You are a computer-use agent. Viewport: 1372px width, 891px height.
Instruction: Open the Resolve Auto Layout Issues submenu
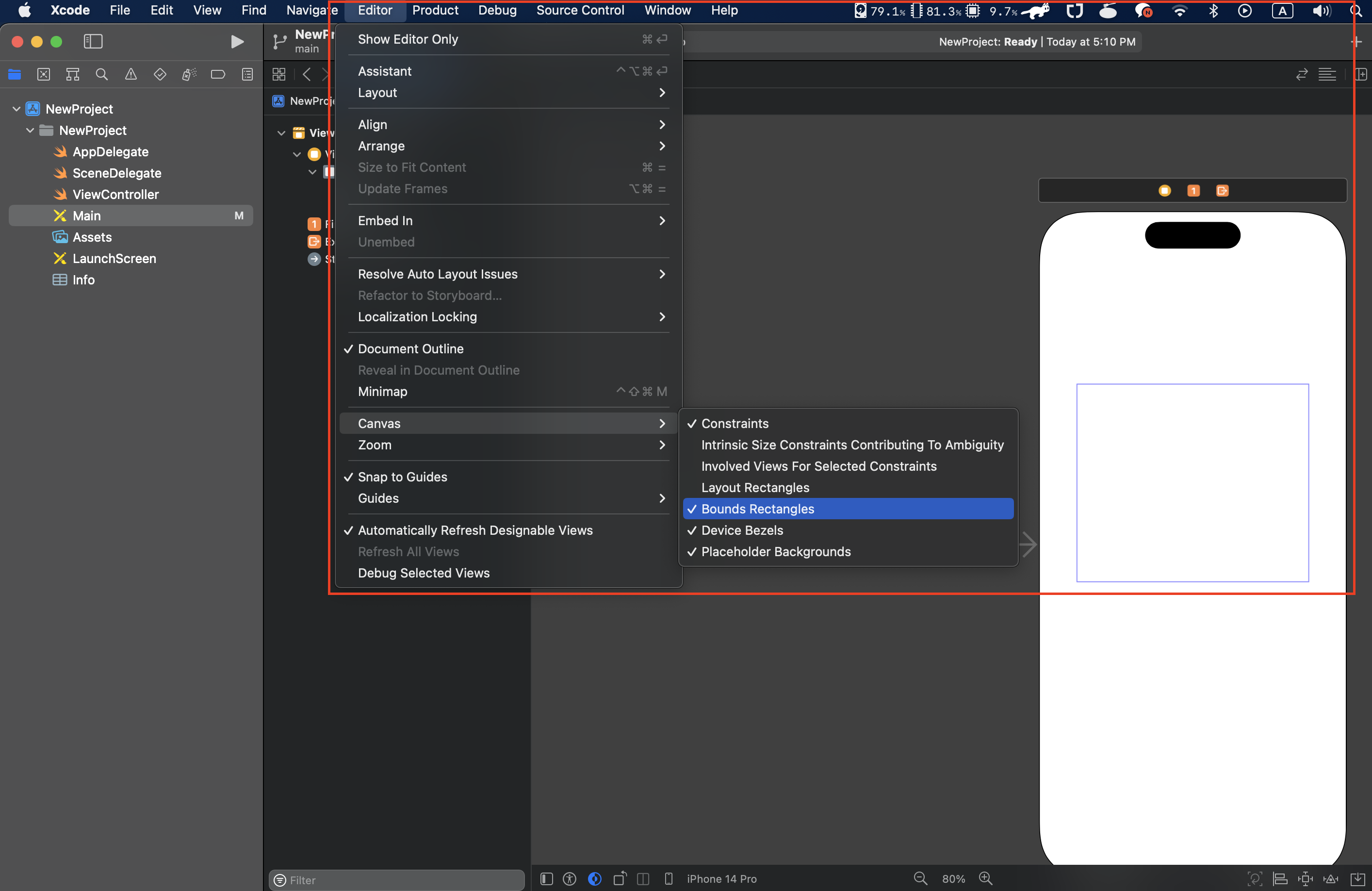508,274
